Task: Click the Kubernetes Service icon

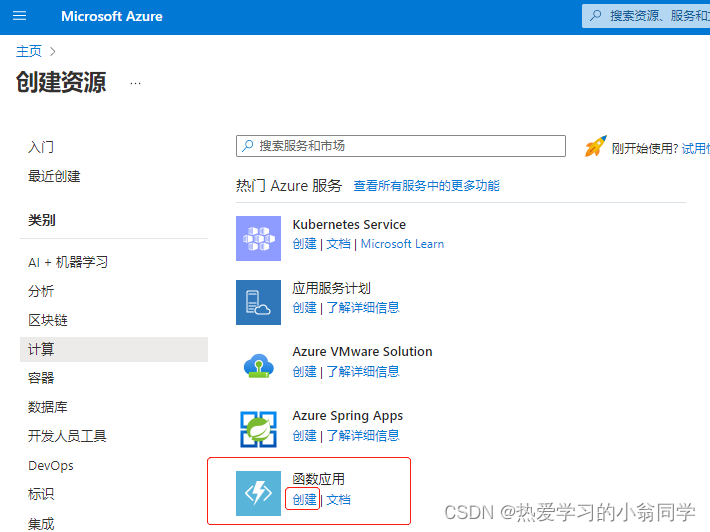Action: pos(258,238)
